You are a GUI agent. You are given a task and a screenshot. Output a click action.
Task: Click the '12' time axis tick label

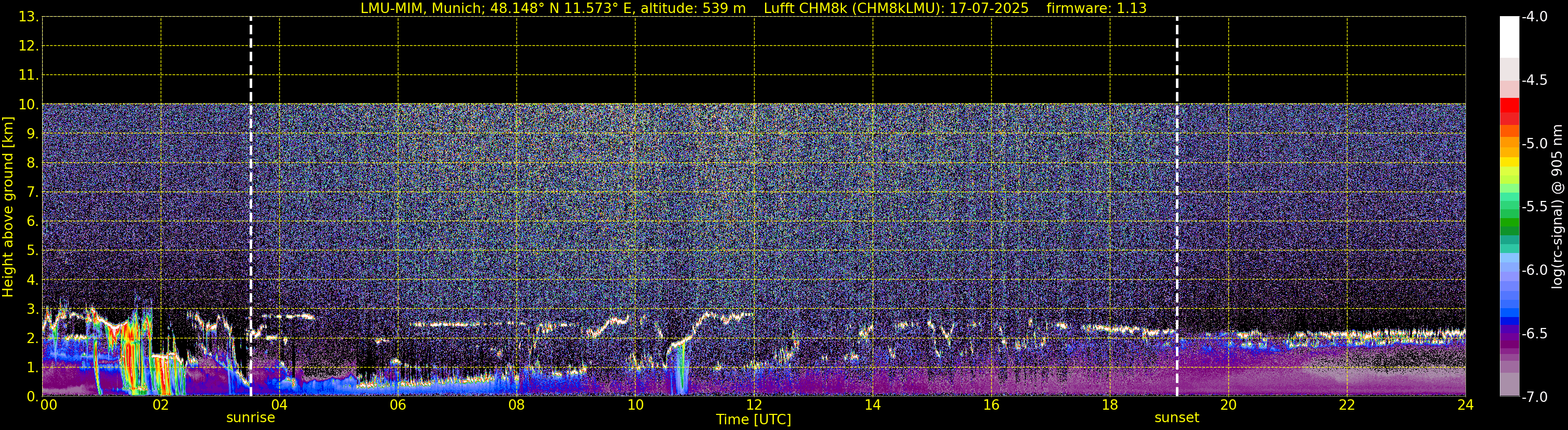(754, 405)
